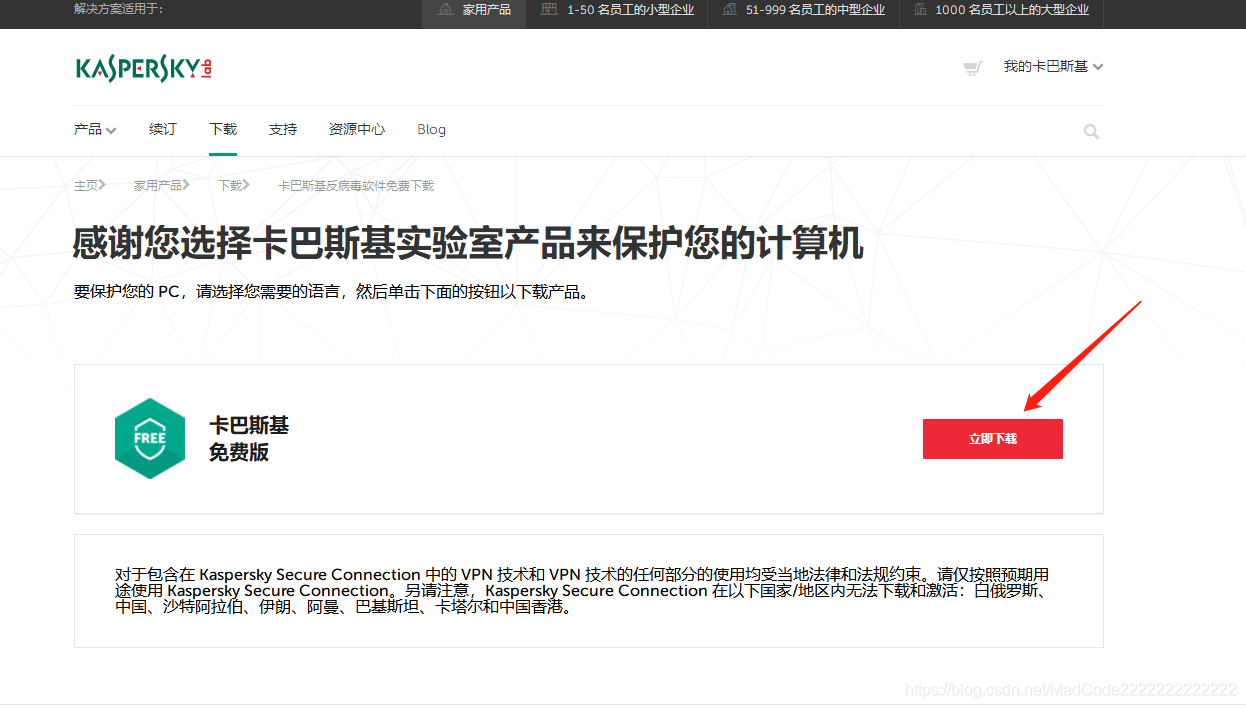Click home icon beside 家用产品 tab
The height and width of the screenshot is (708, 1246).
[446, 9]
